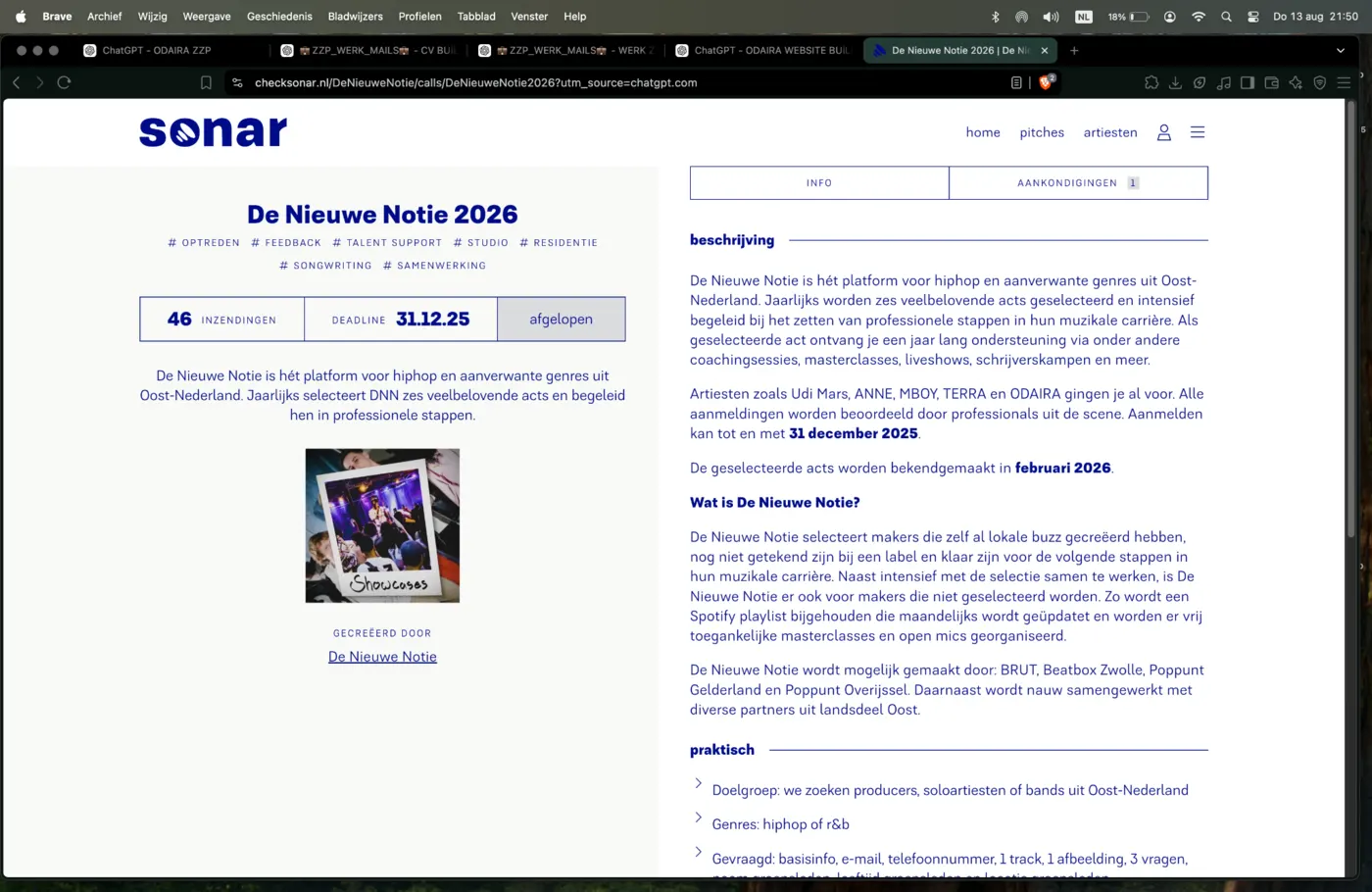Screen dimensions: 1372x892
Task: Open the Weergave menu
Action: coord(207,17)
